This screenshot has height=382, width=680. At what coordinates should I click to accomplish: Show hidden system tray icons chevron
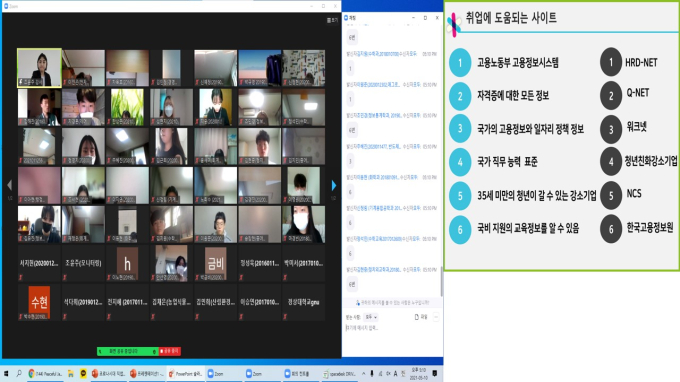point(363,373)
